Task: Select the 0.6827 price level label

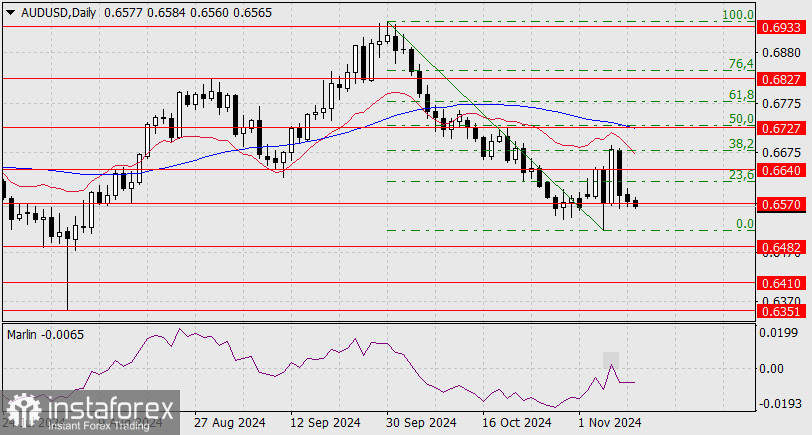Action: tap(782, 79)
